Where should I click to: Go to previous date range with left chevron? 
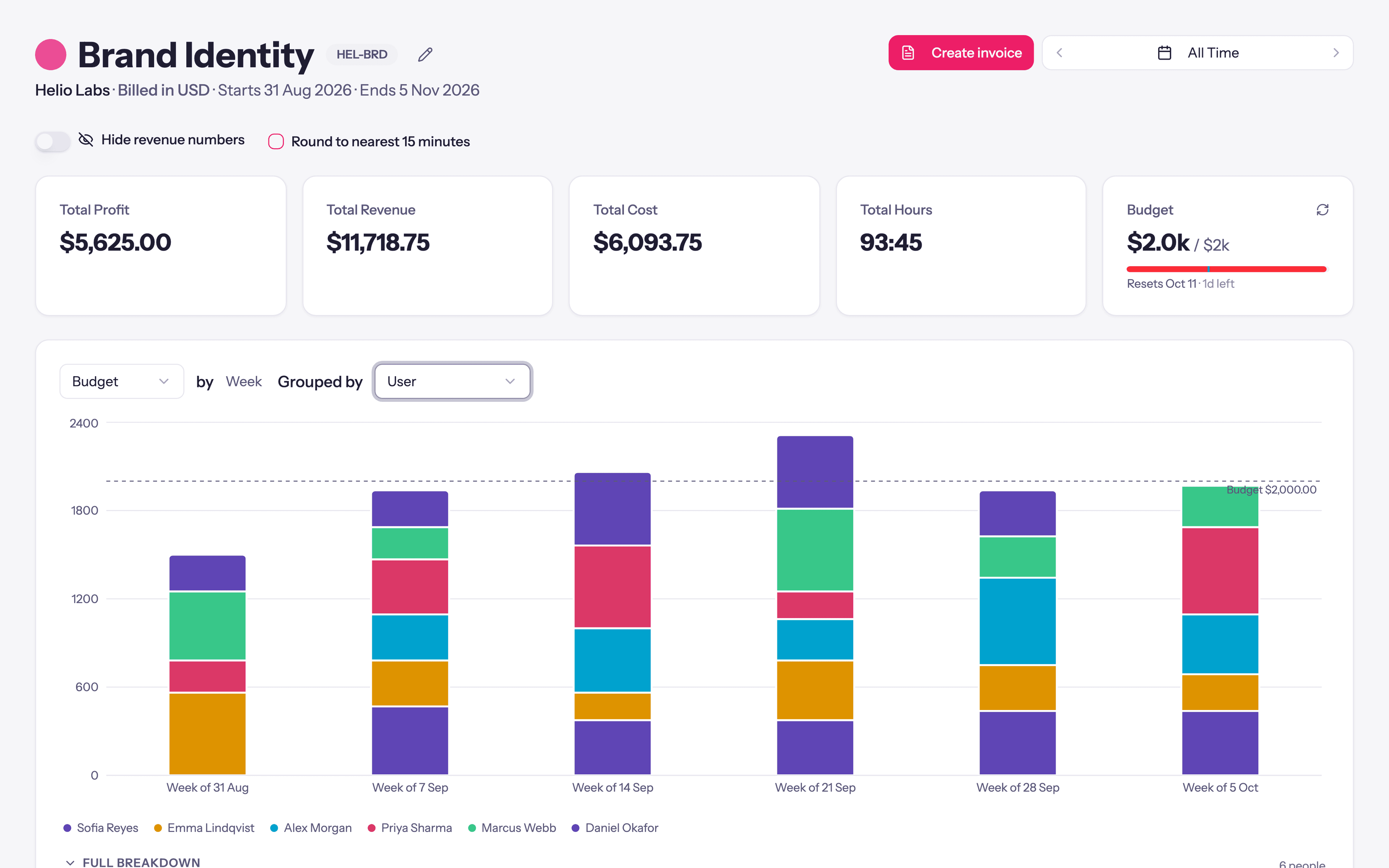click(x=1059, y=53)
